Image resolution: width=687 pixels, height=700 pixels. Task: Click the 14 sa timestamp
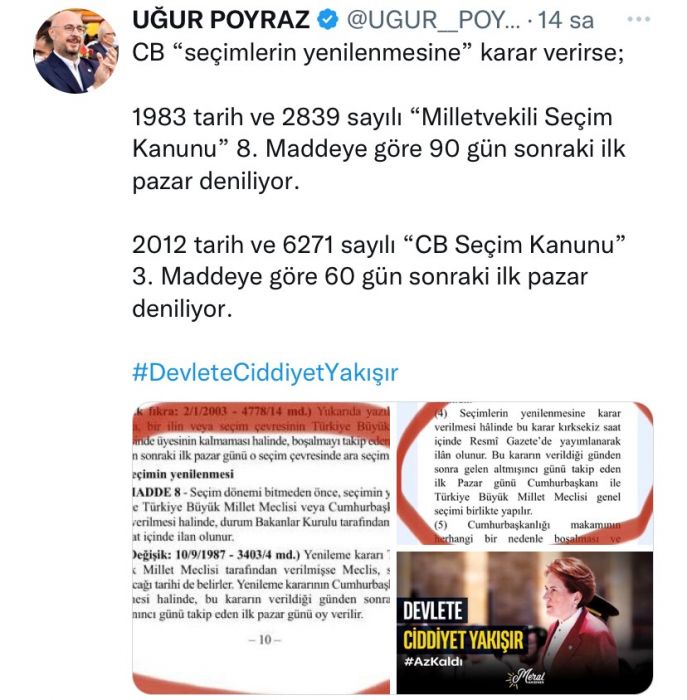point(565,20)
